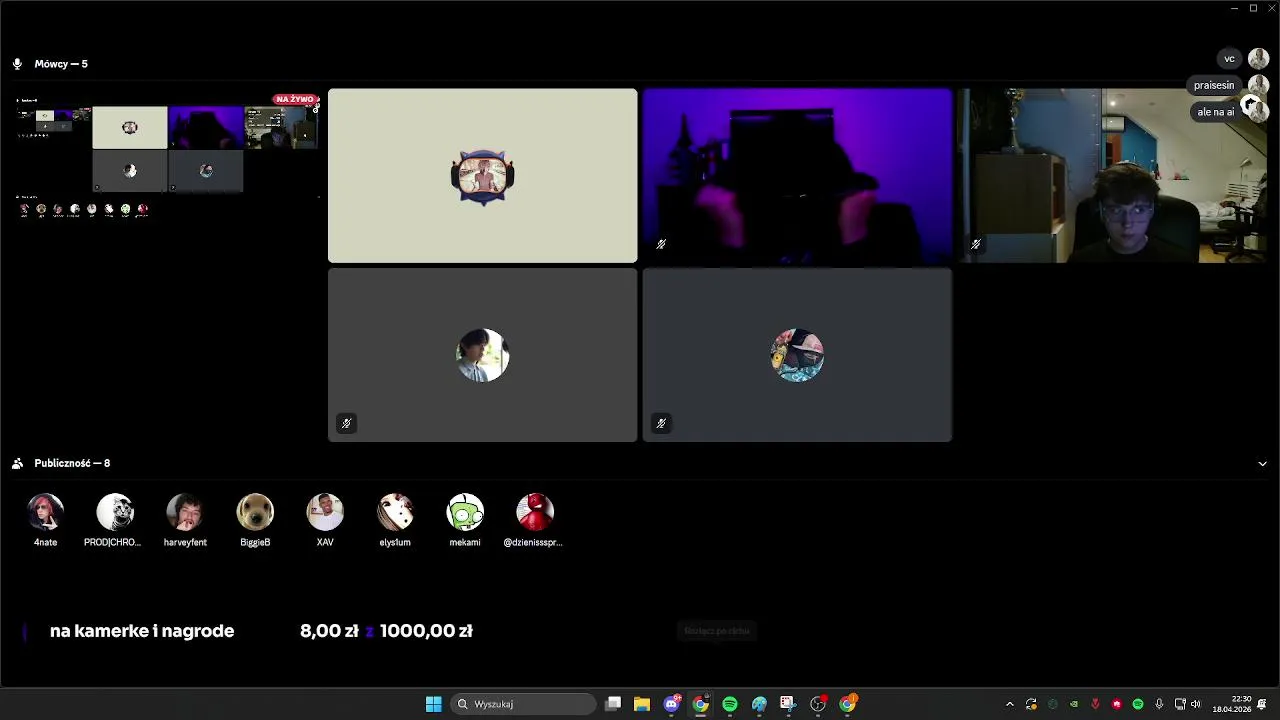Click muted mic icon on lower-left grey tile
This screenshot has height=720, width=1280.
[x=346, y=423]
